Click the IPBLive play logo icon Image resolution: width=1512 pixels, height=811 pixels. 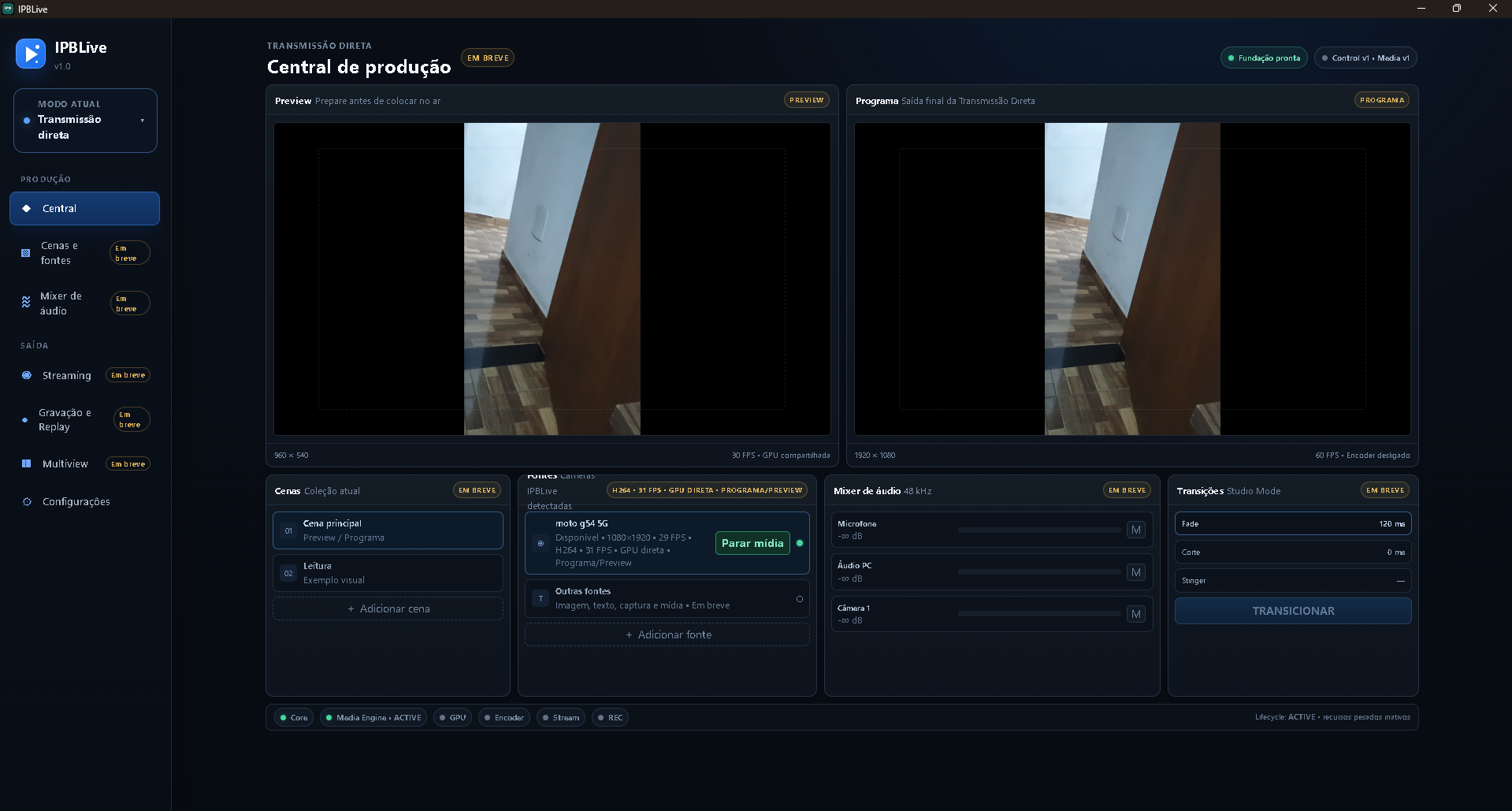(31, 54)
